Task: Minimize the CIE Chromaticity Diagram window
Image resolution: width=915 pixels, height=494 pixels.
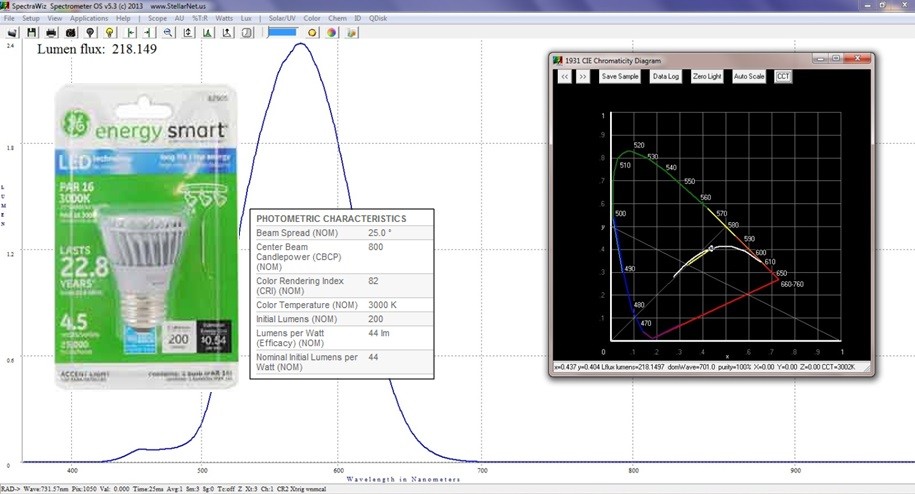Action: click(820, 58)
